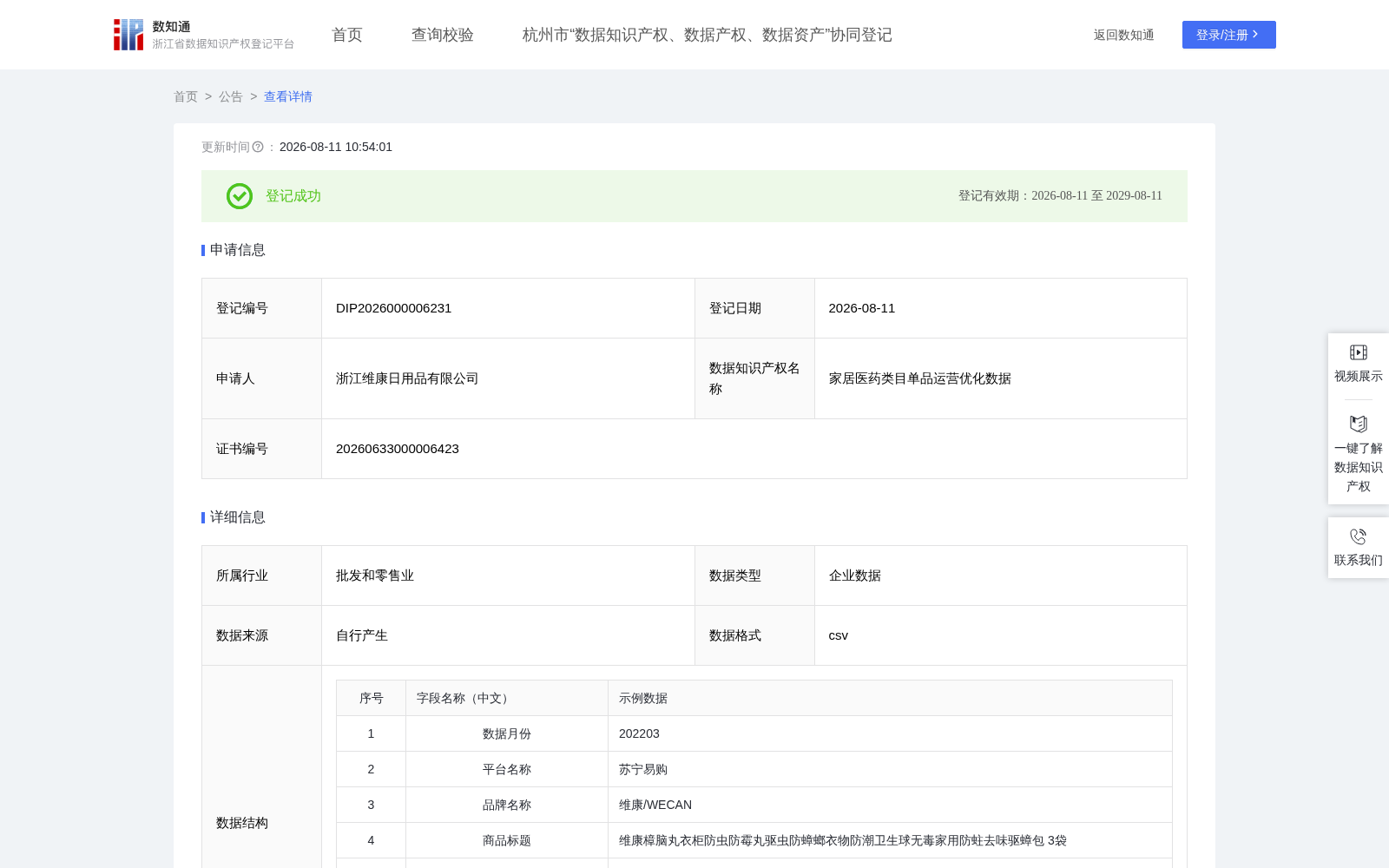
Task: Click the 数据结构 row label
Action: tap(242, 823)
